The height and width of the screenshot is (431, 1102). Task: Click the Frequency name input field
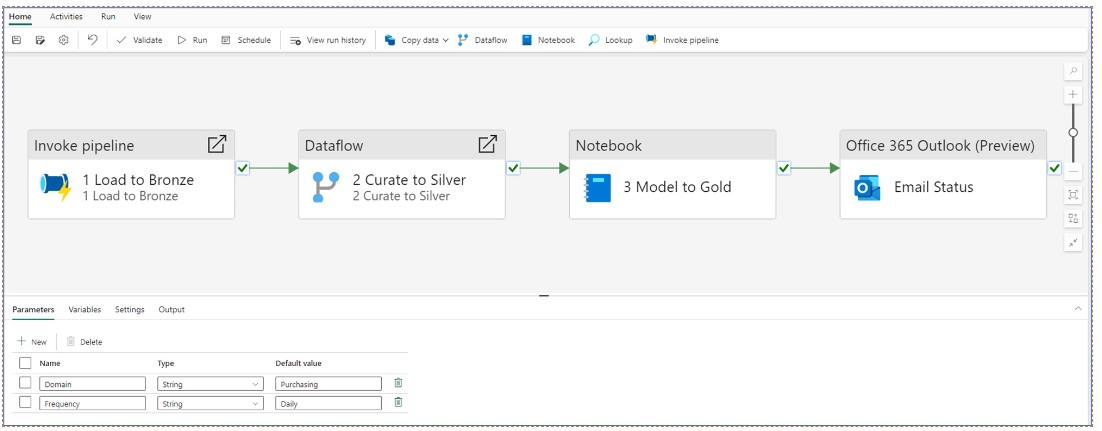click(x=92, y=404)
